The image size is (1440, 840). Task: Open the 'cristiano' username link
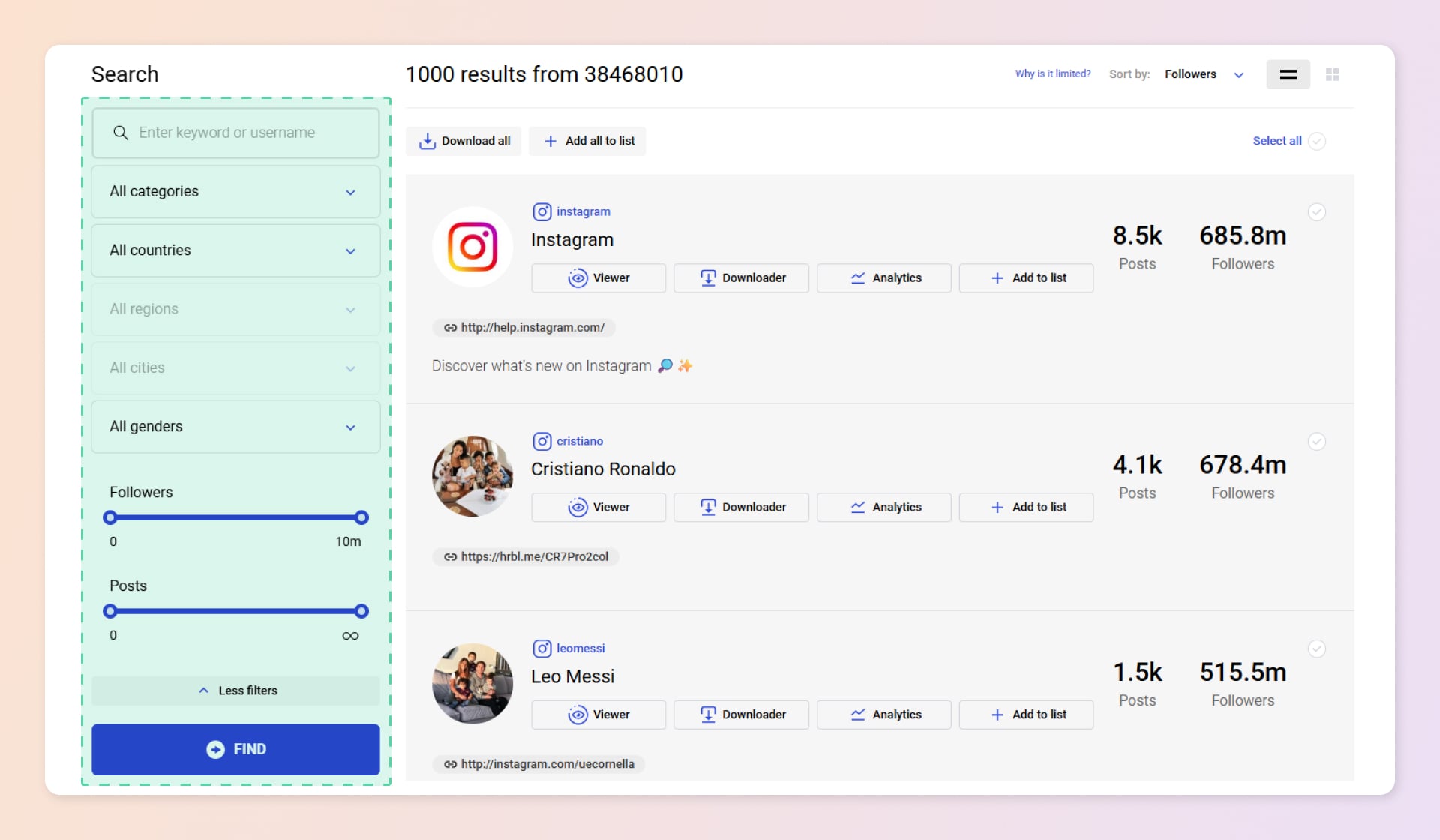pos(580,441)
